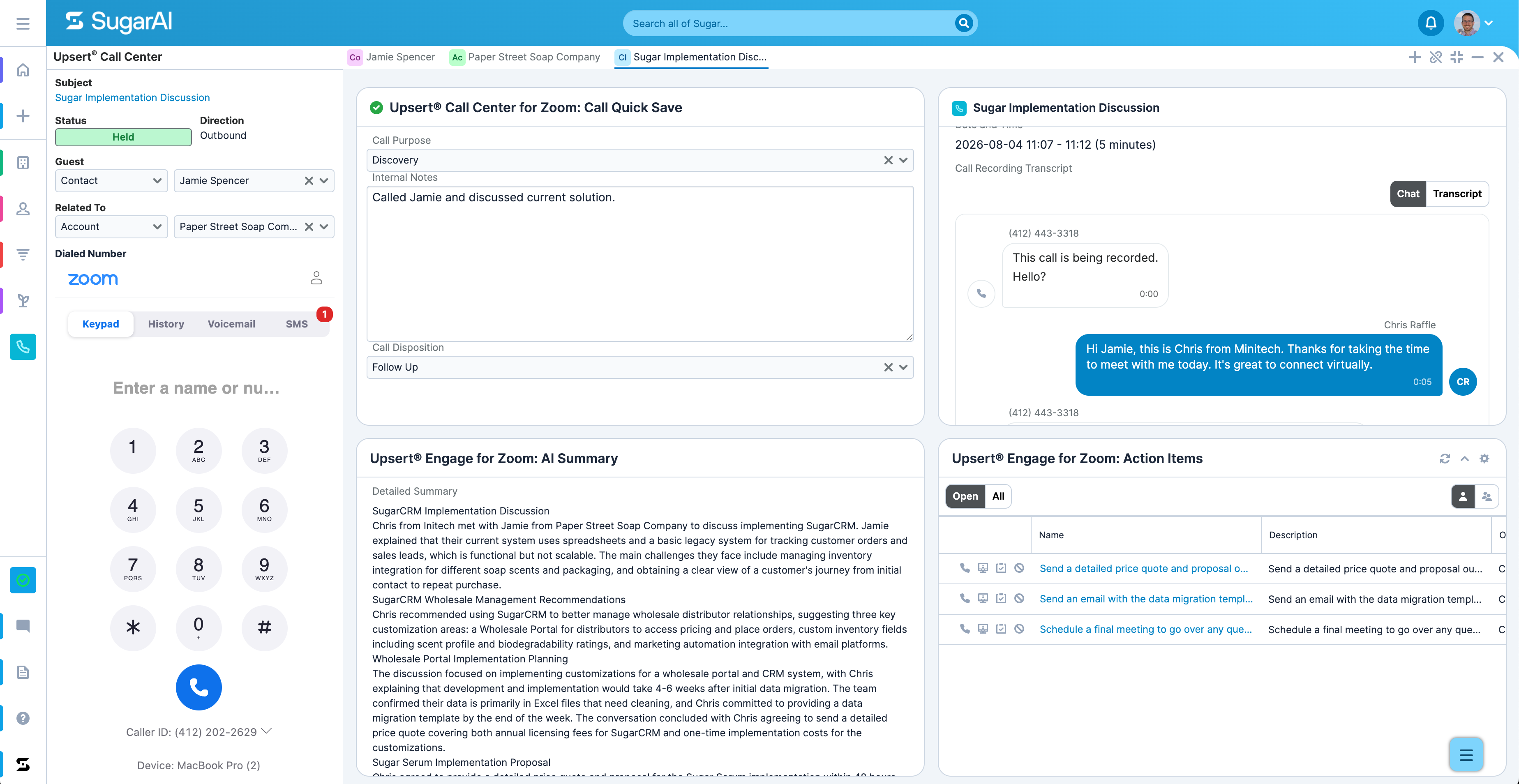Screen dimensions: 1519x784
Task: Open the user avatar menu
Action: coord(1473,23)
